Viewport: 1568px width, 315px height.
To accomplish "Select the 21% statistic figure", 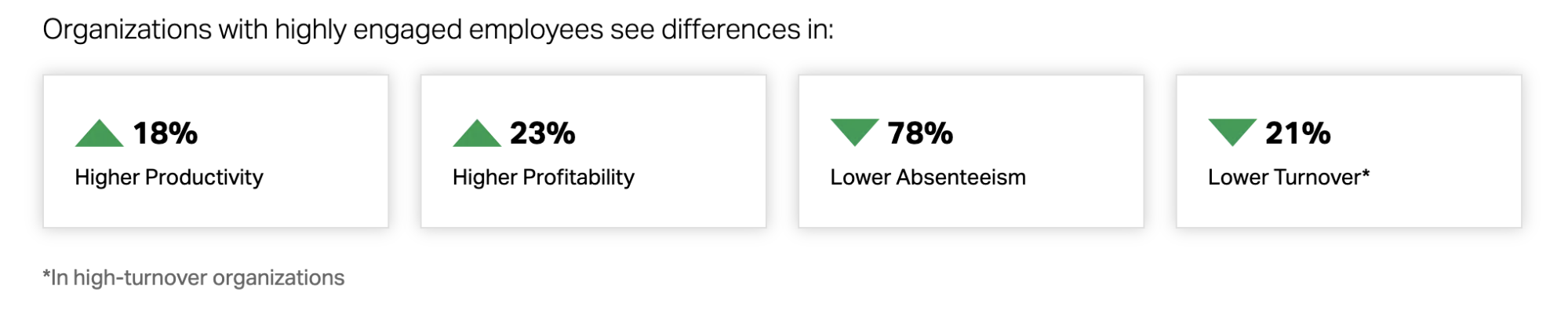I will tap(1298, 134).
